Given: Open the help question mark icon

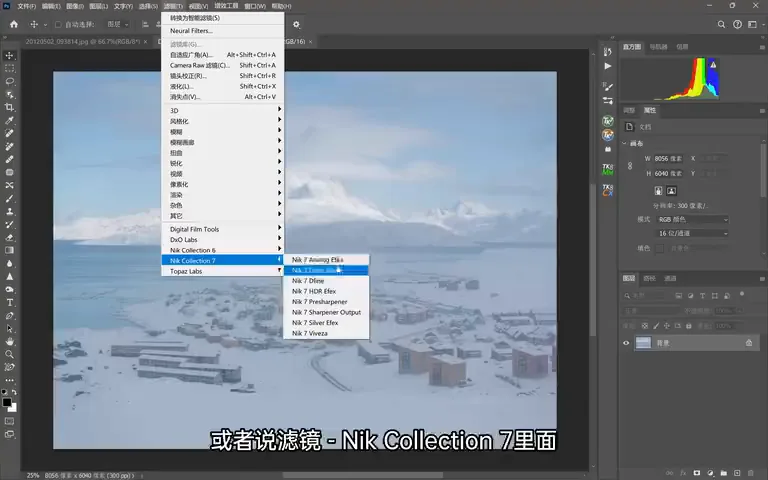Looking at the screenshot, I should click(737, 24).
